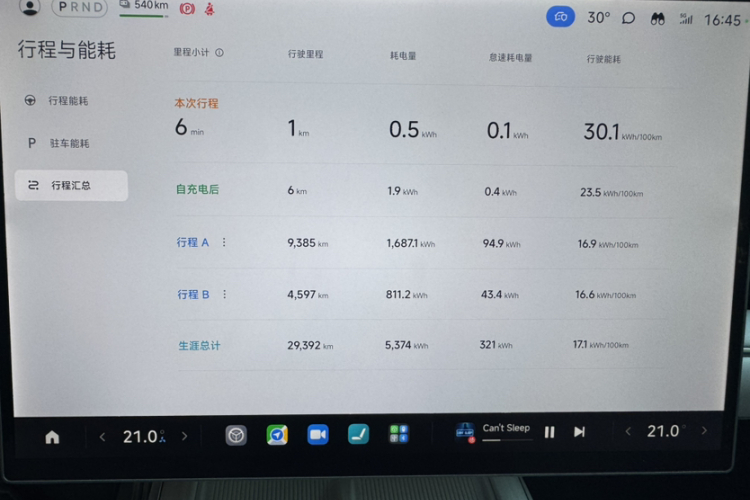This screenshot has width=750, height=500.
Task: Tap the blue car status button
Action: click(x=561, y=17)
